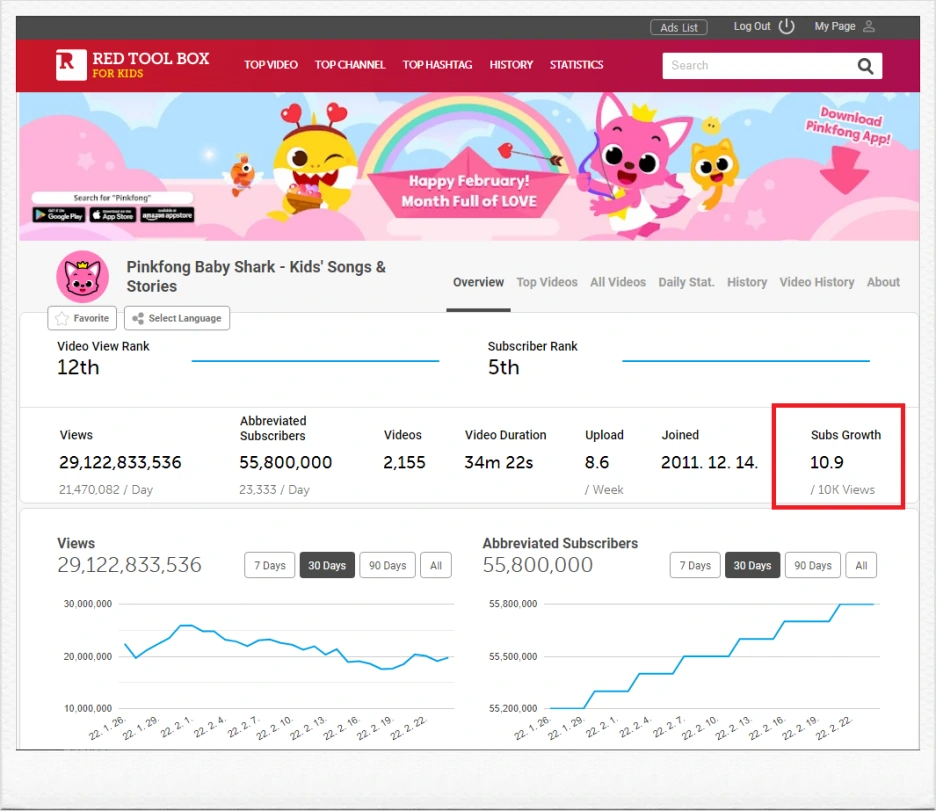
Task: Click the Red Tool Box logo icon
Action: pyautogui.click(x=71, y=64)
